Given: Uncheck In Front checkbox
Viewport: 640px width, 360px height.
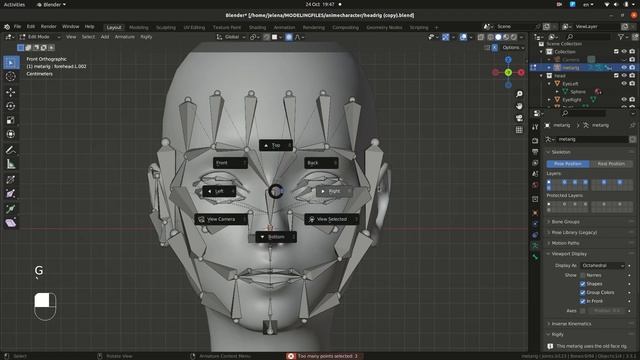Looking at the screenshot, I should click(x=582, y=301).
